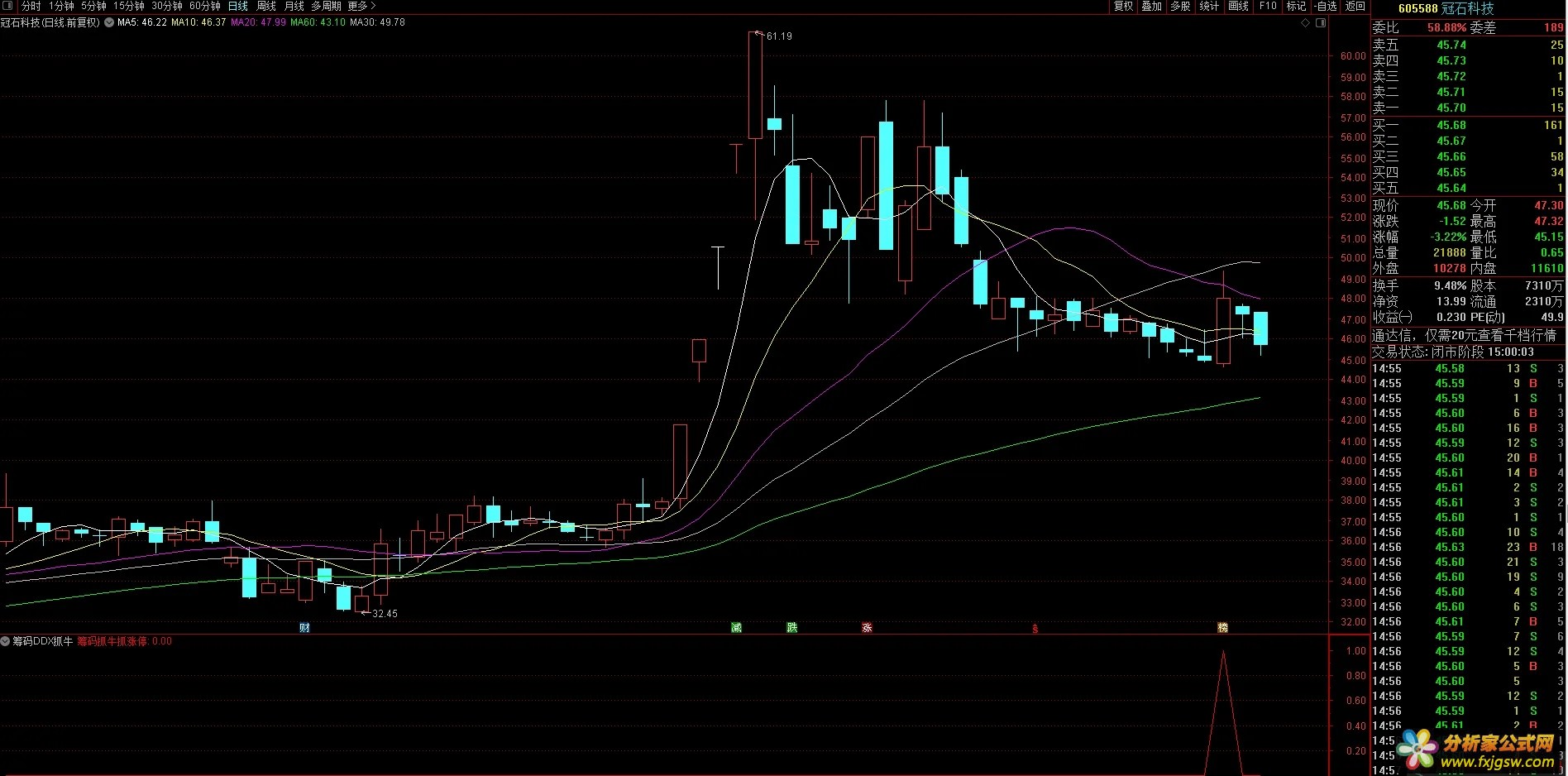Switch to 日线 daily chart
1568x776 pixels.
pyautogui.click(x=238, y=6)
